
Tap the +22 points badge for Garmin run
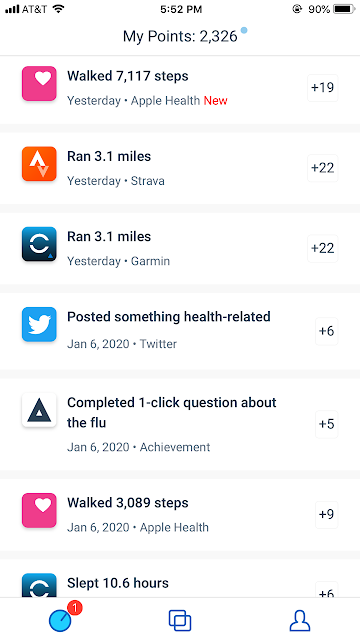point(322,248)
